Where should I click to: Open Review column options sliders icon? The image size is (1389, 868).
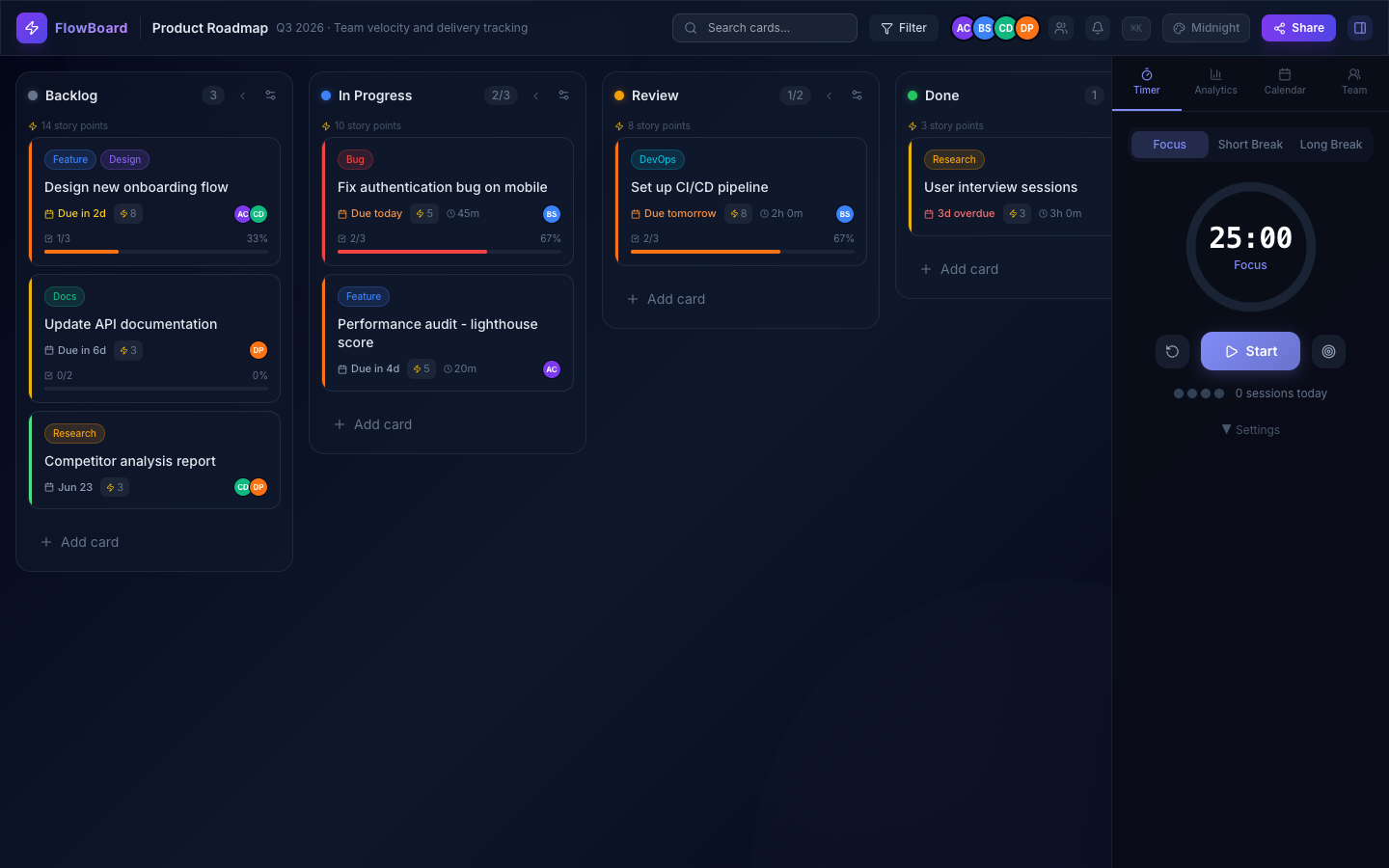tap(858, 95)
